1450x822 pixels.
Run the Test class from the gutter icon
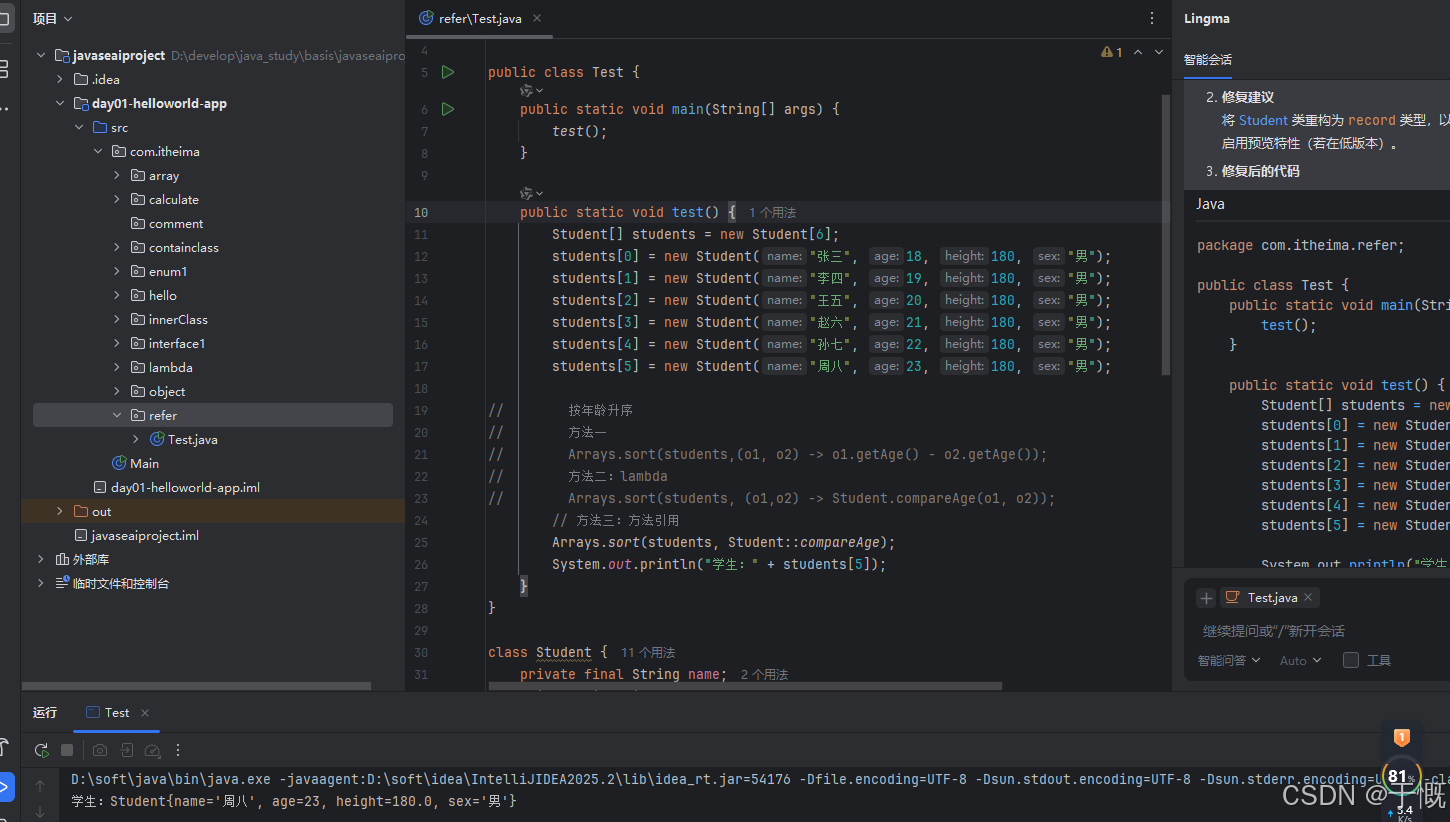(x=447, y=71)
